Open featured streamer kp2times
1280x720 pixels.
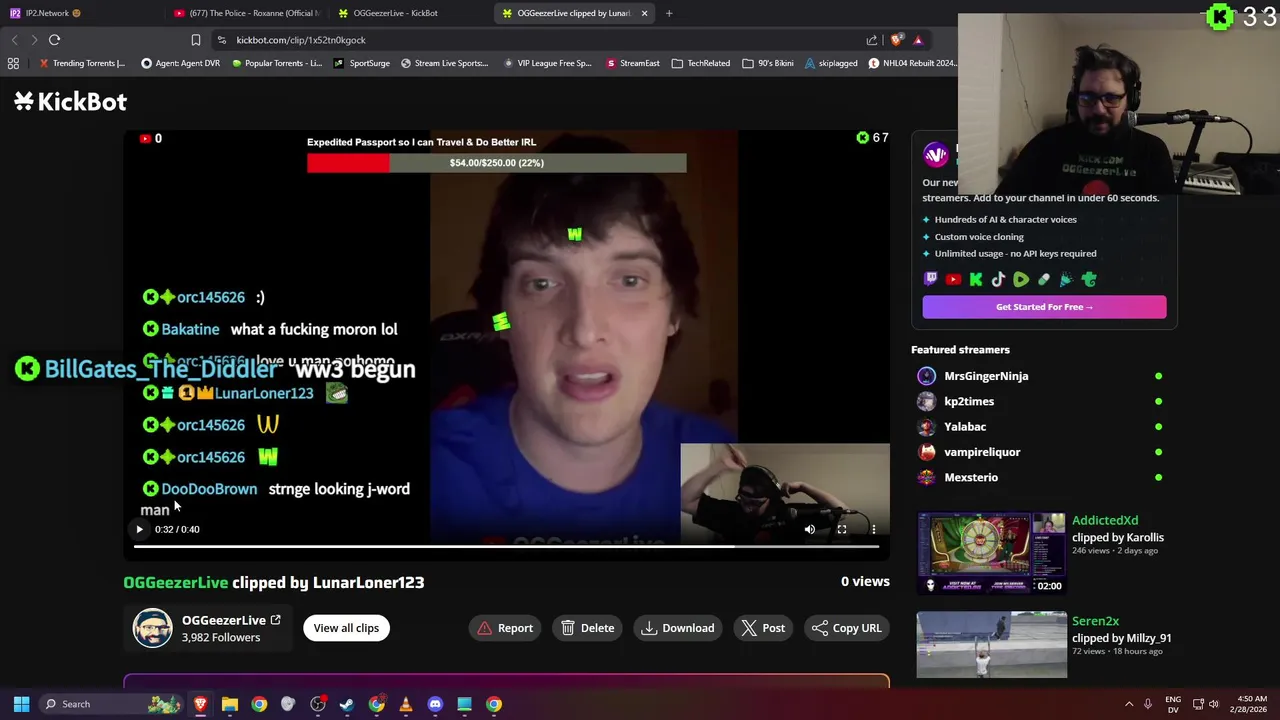click(969, 401)
